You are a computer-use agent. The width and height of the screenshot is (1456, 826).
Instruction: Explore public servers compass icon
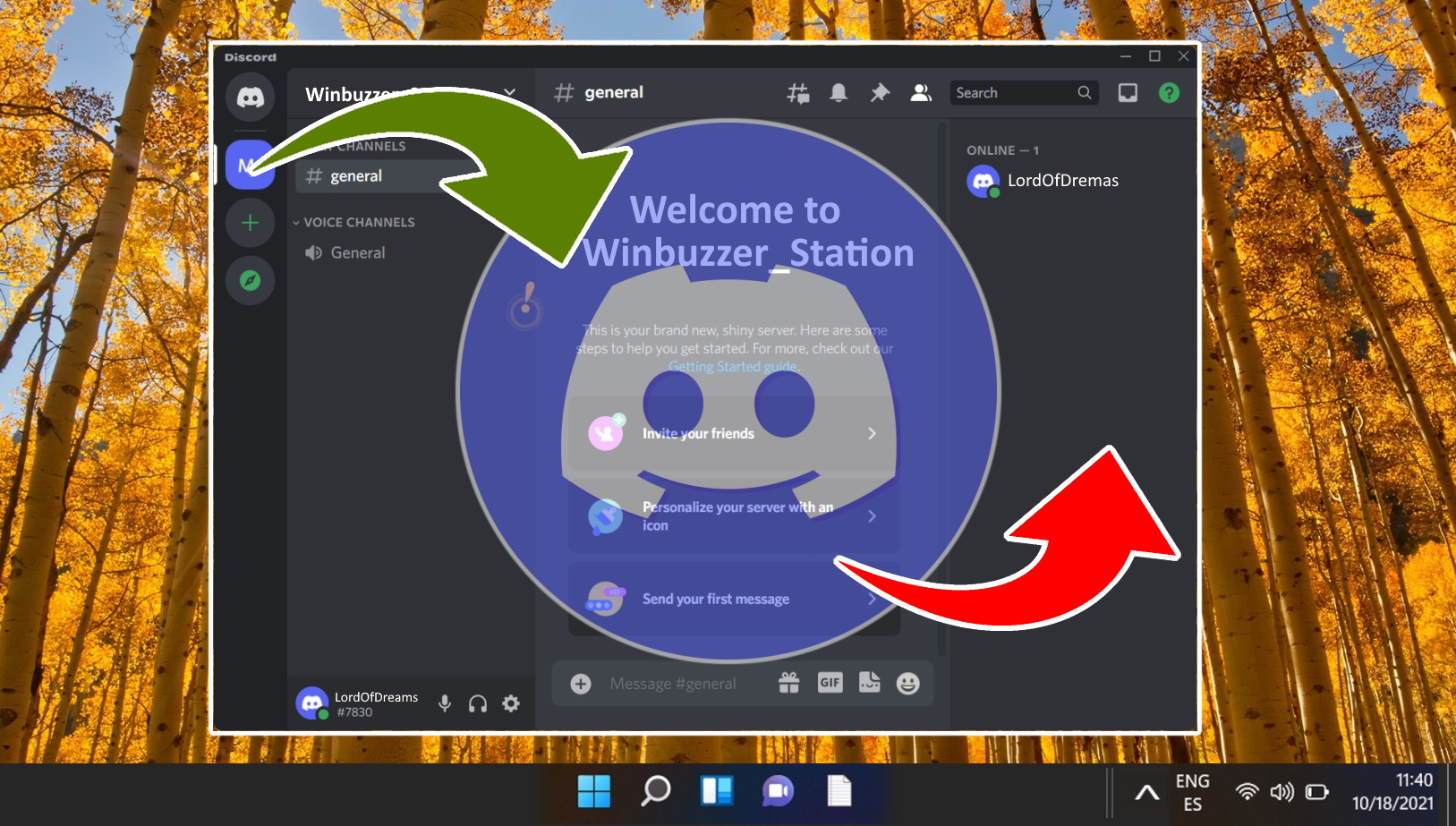(x=250, y=281)
